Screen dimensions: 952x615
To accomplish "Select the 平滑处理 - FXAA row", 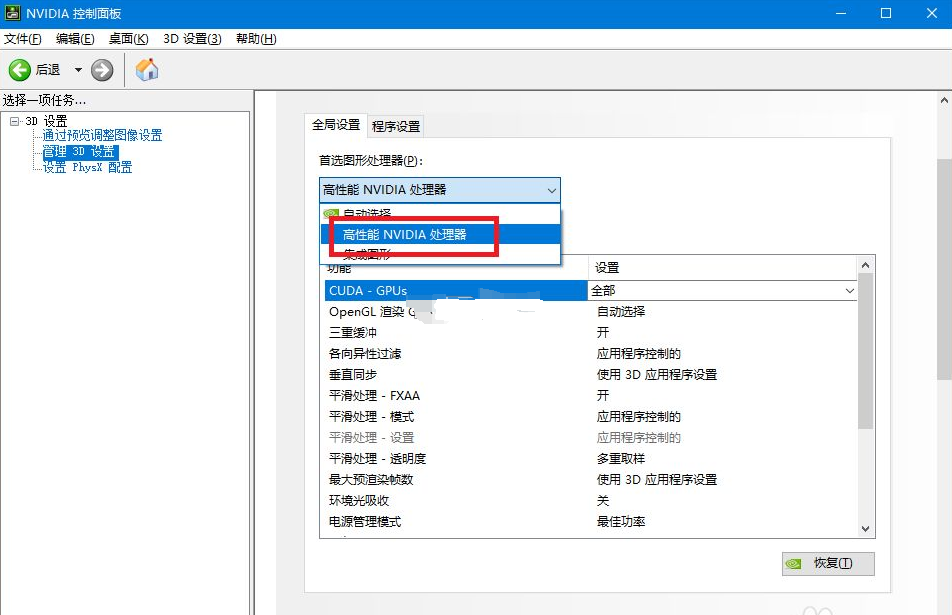I will tap(591, 396).
